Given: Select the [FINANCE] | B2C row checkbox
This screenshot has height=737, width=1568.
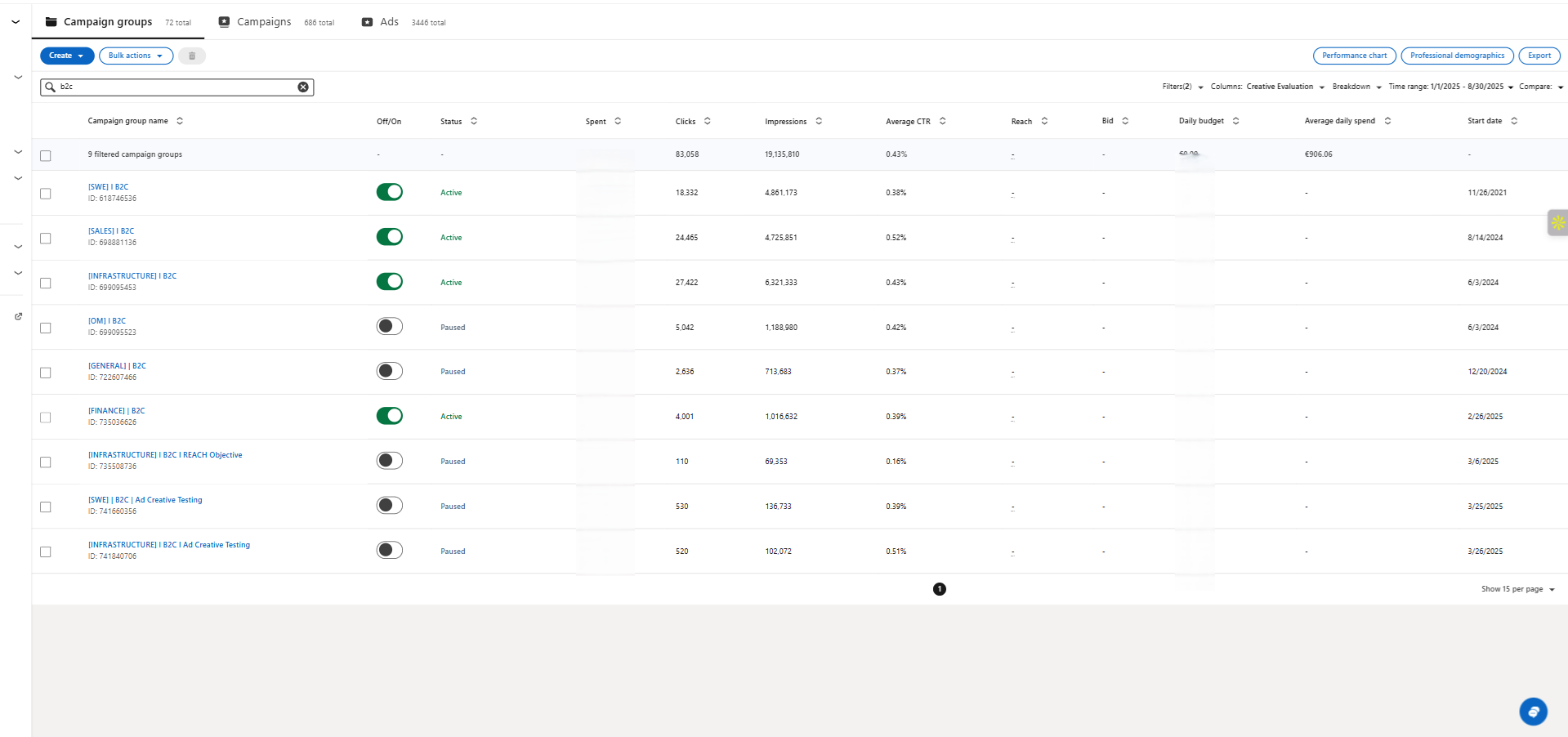Looking at the screenshot, I should click(x=46, y=418).
